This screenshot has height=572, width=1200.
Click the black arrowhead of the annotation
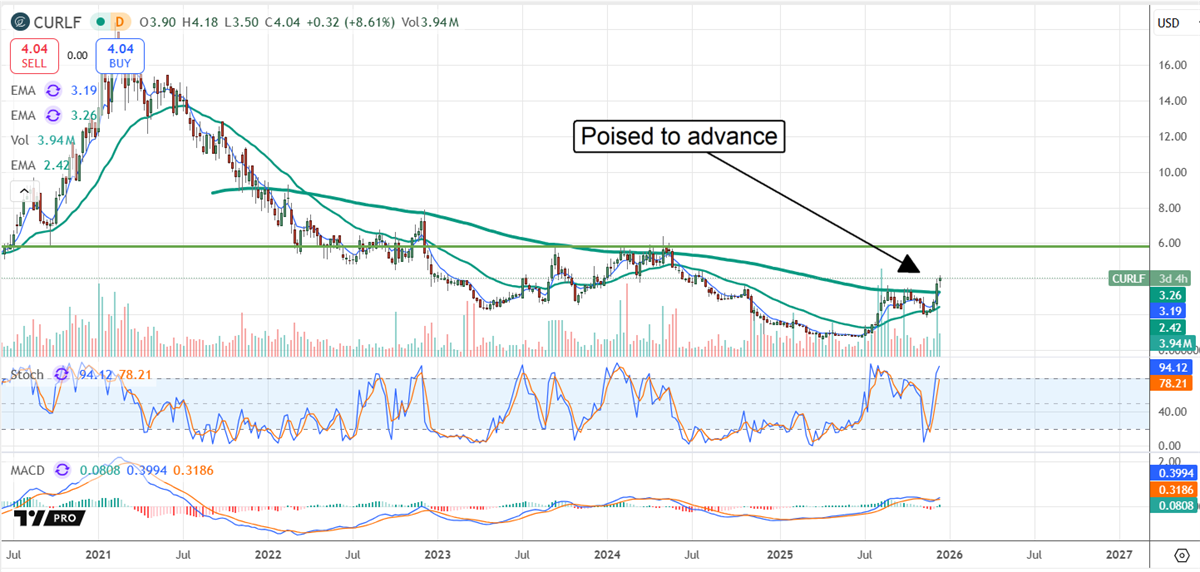[908, 264]
